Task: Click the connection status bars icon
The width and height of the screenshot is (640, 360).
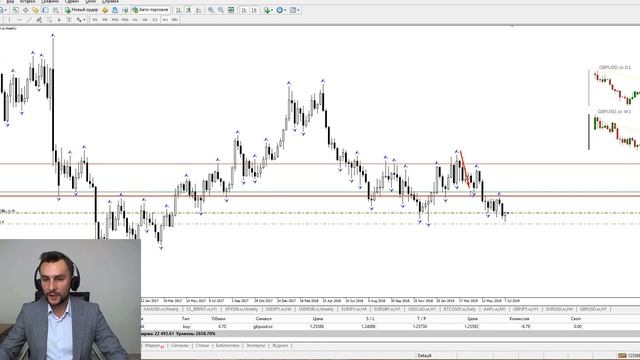Action: click(x=622, y=356)
